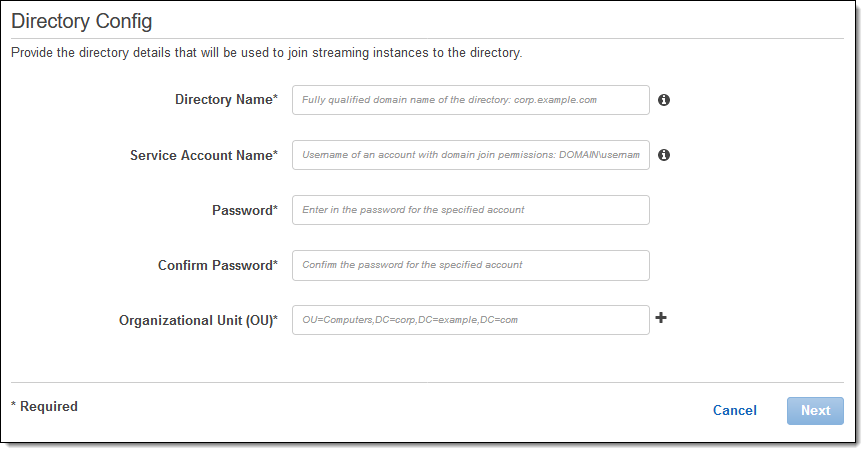Click into the Service Account Name field
Image resolution: width=866 pixels, height=453 pixels.
point(470,155)
